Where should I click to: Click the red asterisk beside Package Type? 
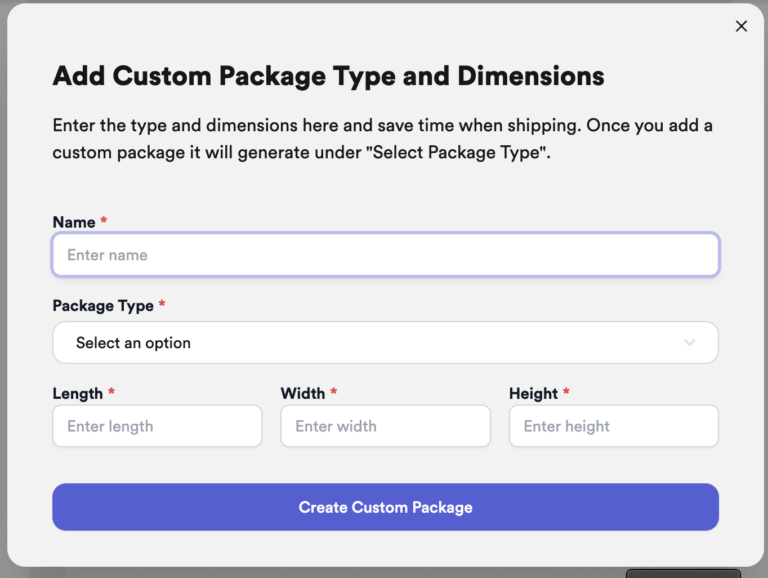(x=162, y=303)
